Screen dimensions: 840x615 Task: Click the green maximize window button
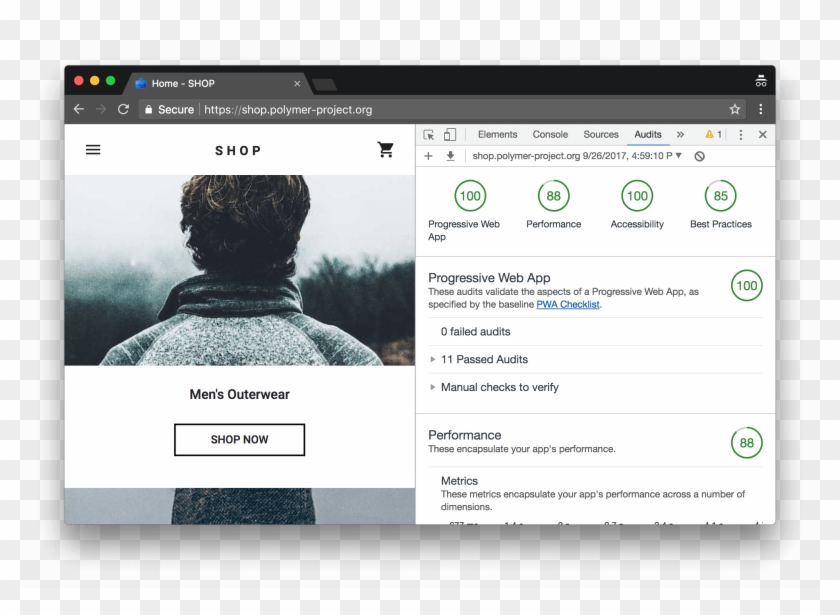[x=110, y=80]
